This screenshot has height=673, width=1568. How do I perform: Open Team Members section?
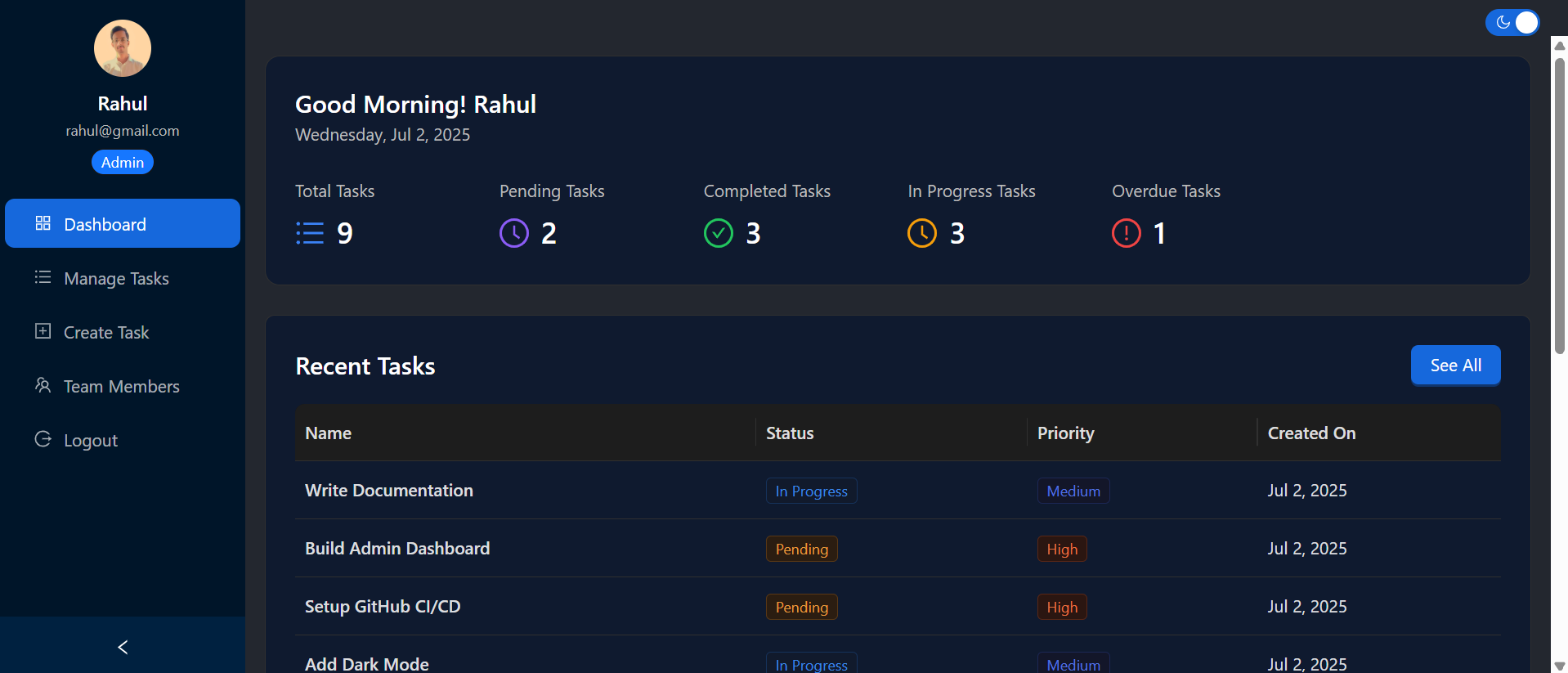click(123, 386)
